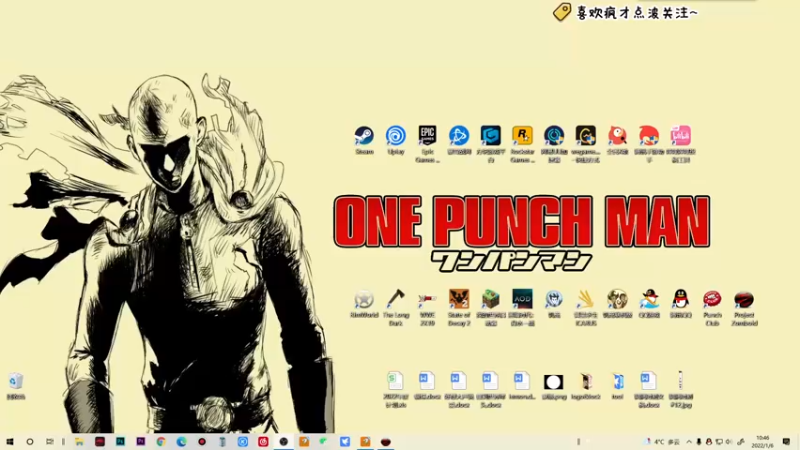This screenshot has width=800, height=450.
Task: Open File Explorer from the taskbar
Action: tap(80, 442)
